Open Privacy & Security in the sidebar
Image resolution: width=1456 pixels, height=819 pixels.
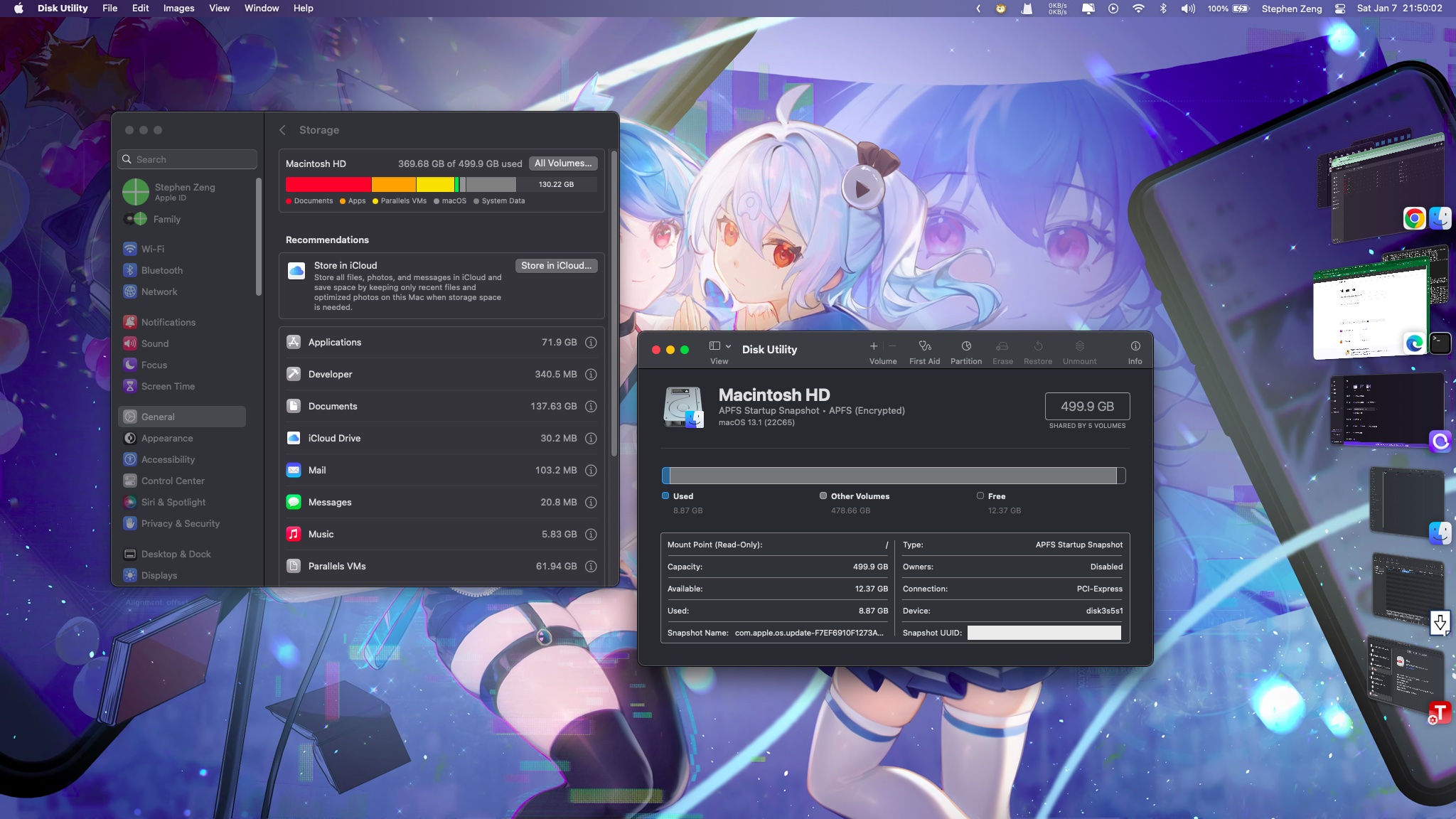[180, 524]
